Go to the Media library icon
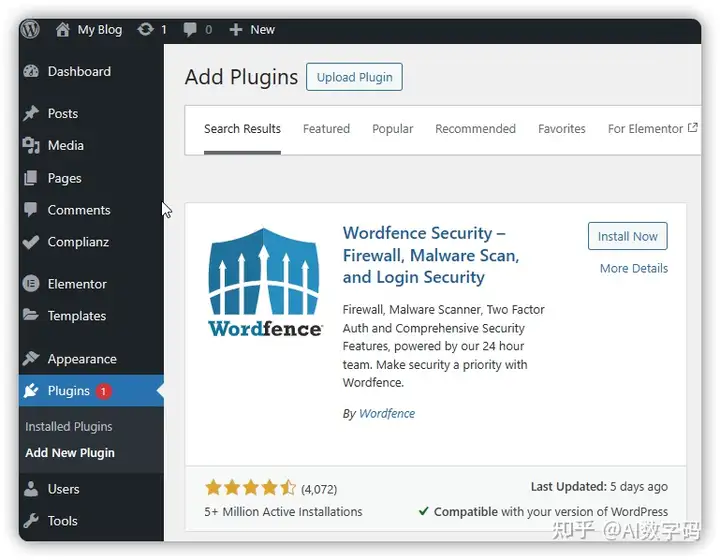The image size is (720, 560). tap(31, 146)
